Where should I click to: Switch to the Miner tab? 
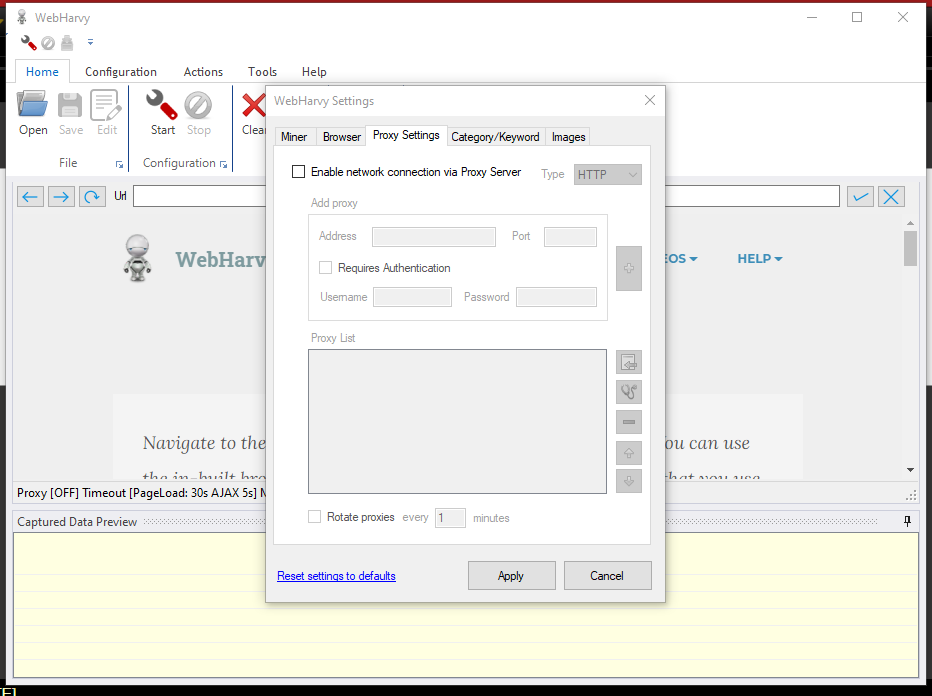click(294, 137)
